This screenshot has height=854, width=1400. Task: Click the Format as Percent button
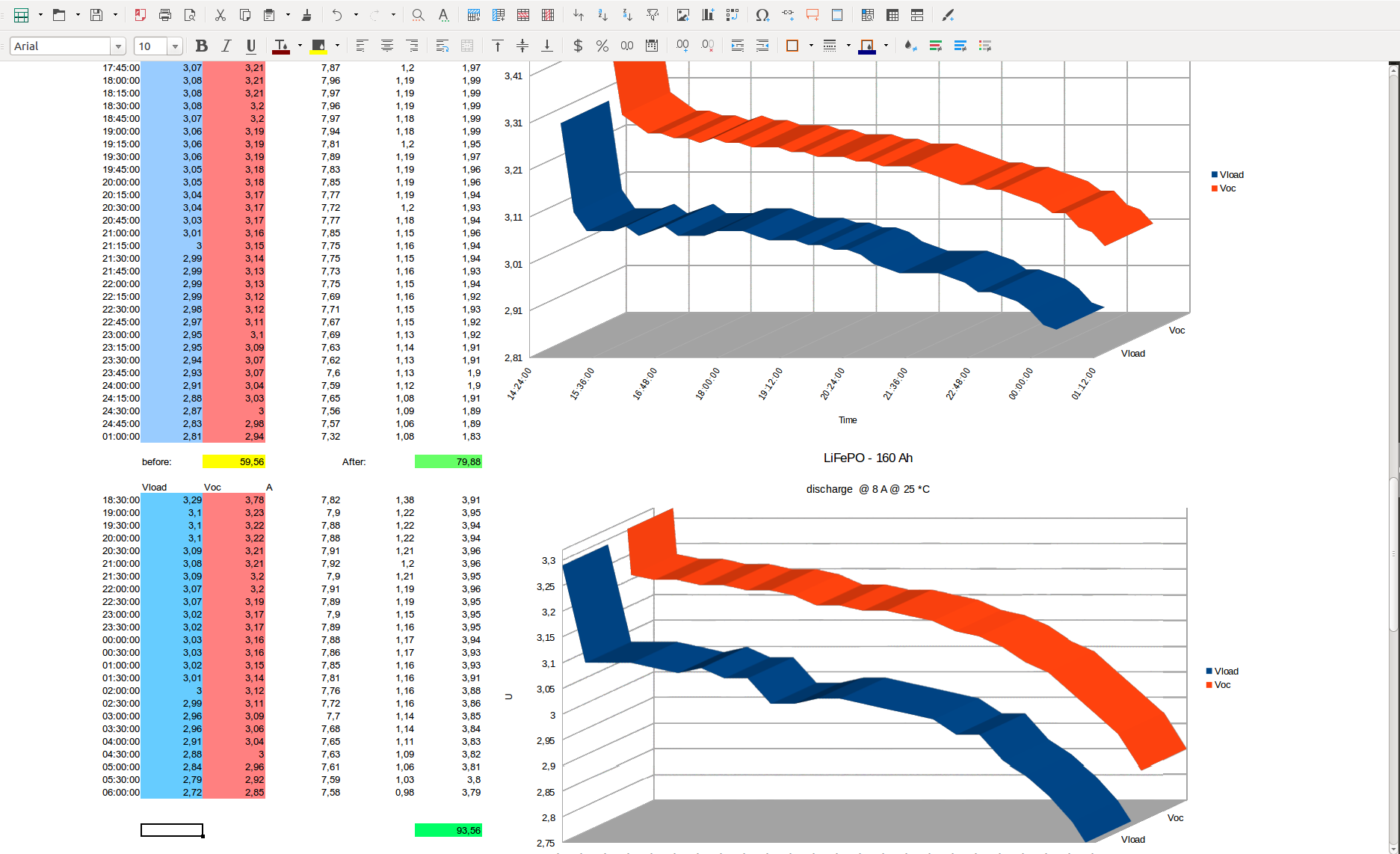point(602,46)
